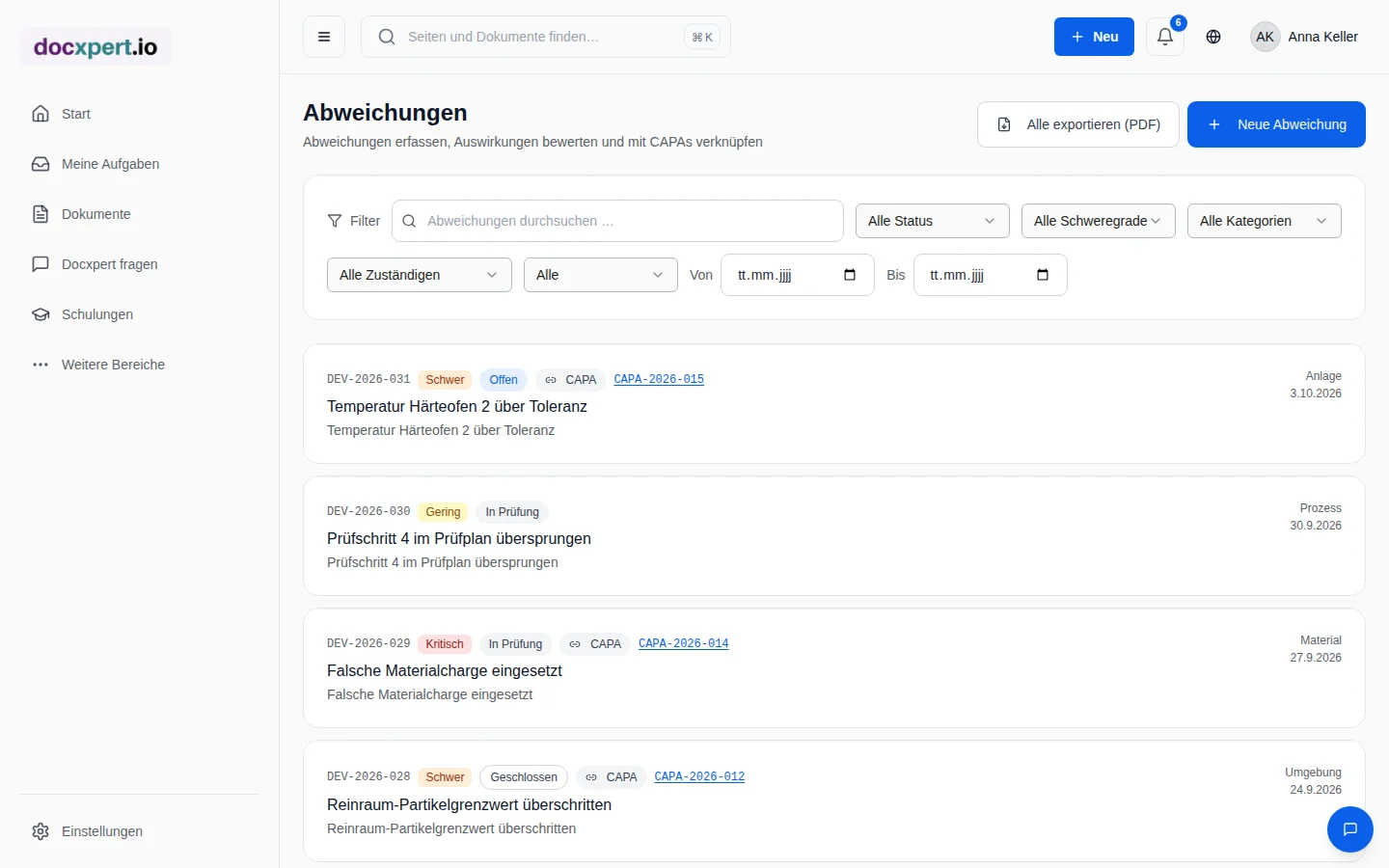Click the blue Neu button
This screenshot has height=868, width=1389.
1094,37
